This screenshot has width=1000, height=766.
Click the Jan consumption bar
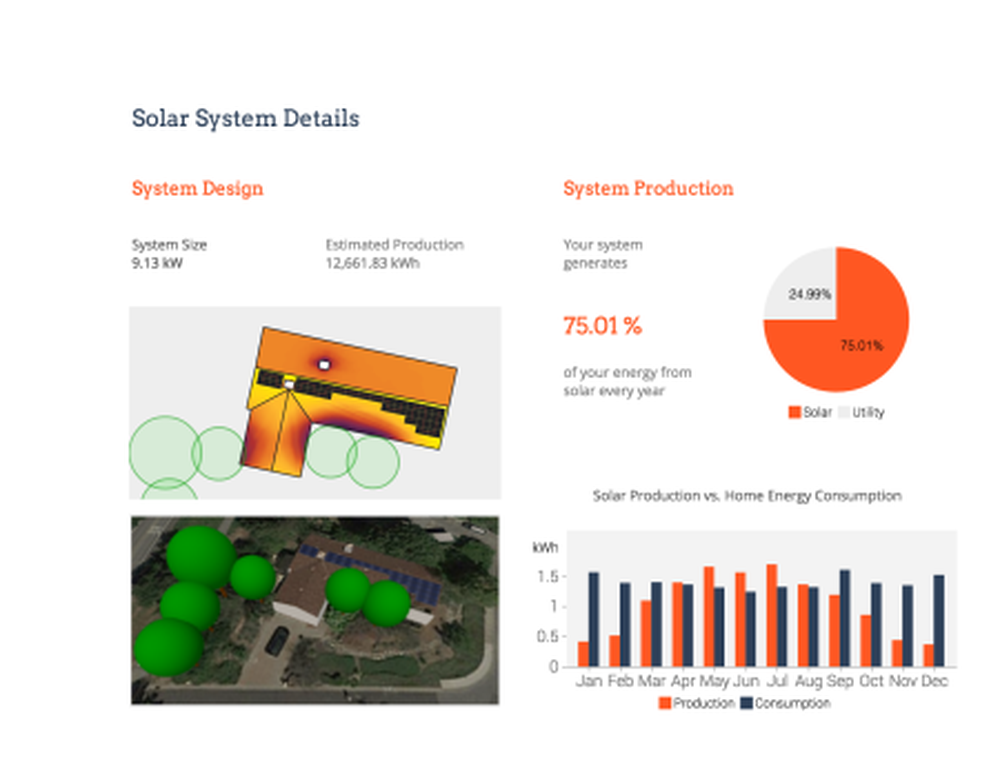594,619
